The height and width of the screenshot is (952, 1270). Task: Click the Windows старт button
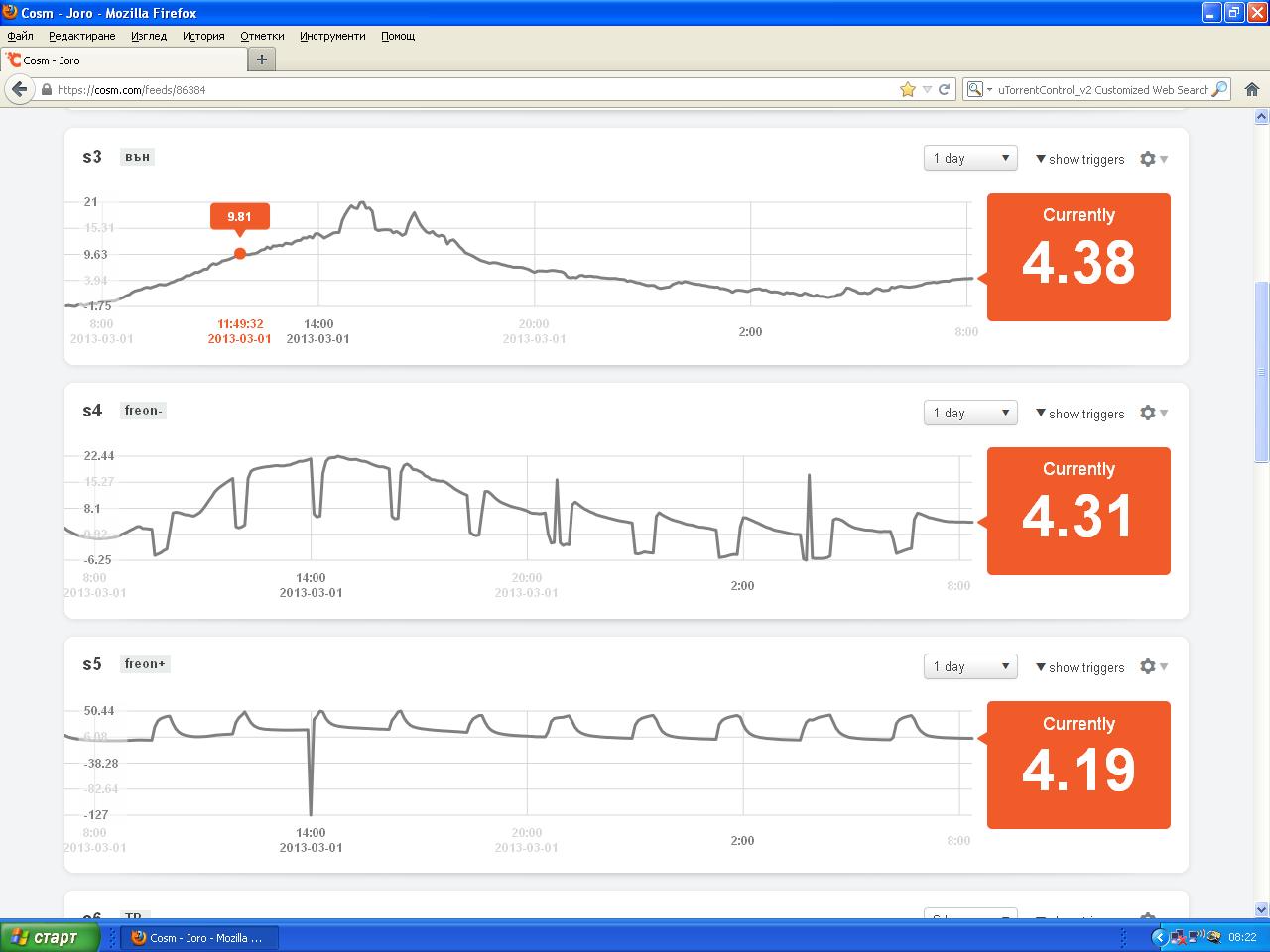pyautogui.click(x=52, y=937)
